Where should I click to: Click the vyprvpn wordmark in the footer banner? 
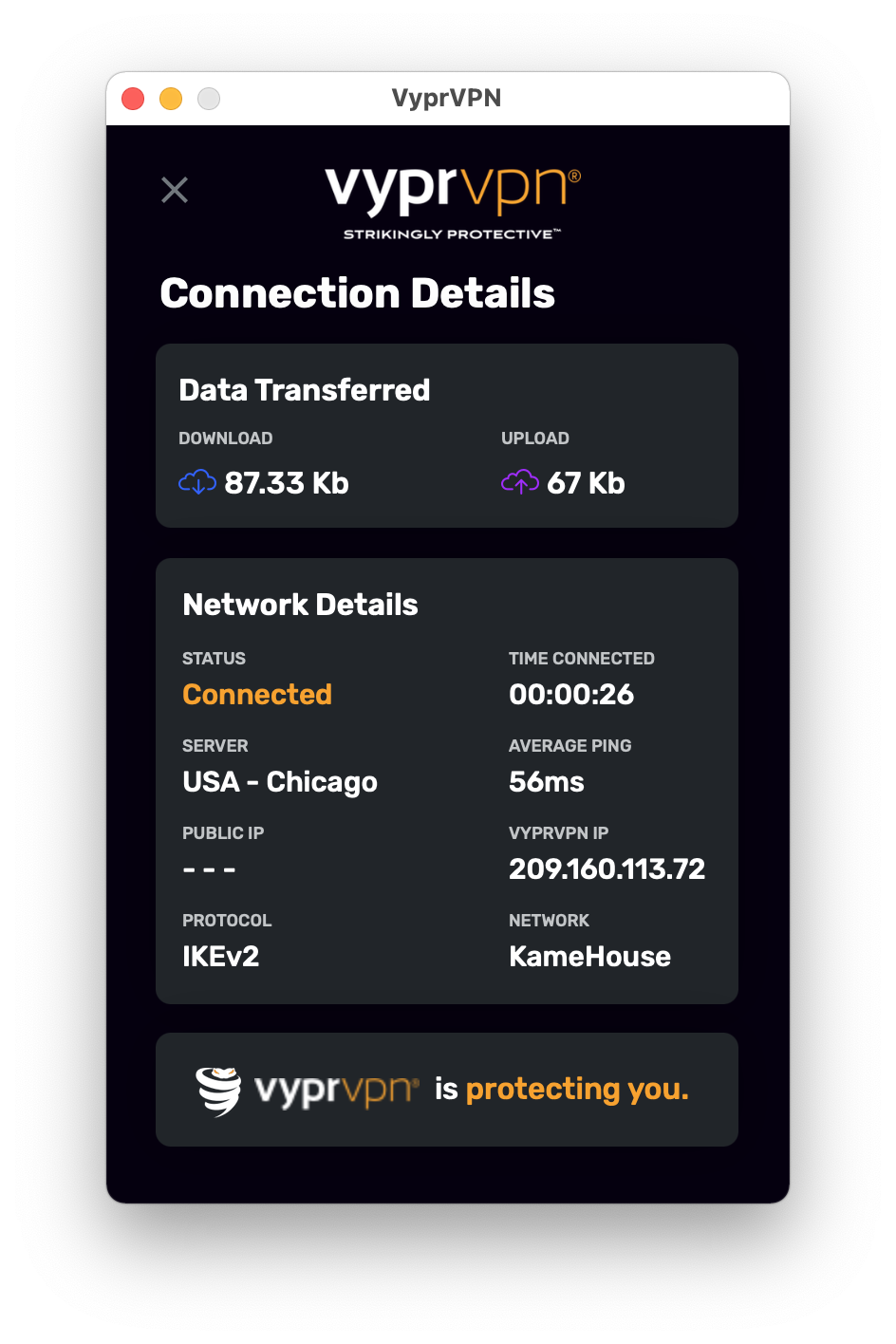point(336,1091)
